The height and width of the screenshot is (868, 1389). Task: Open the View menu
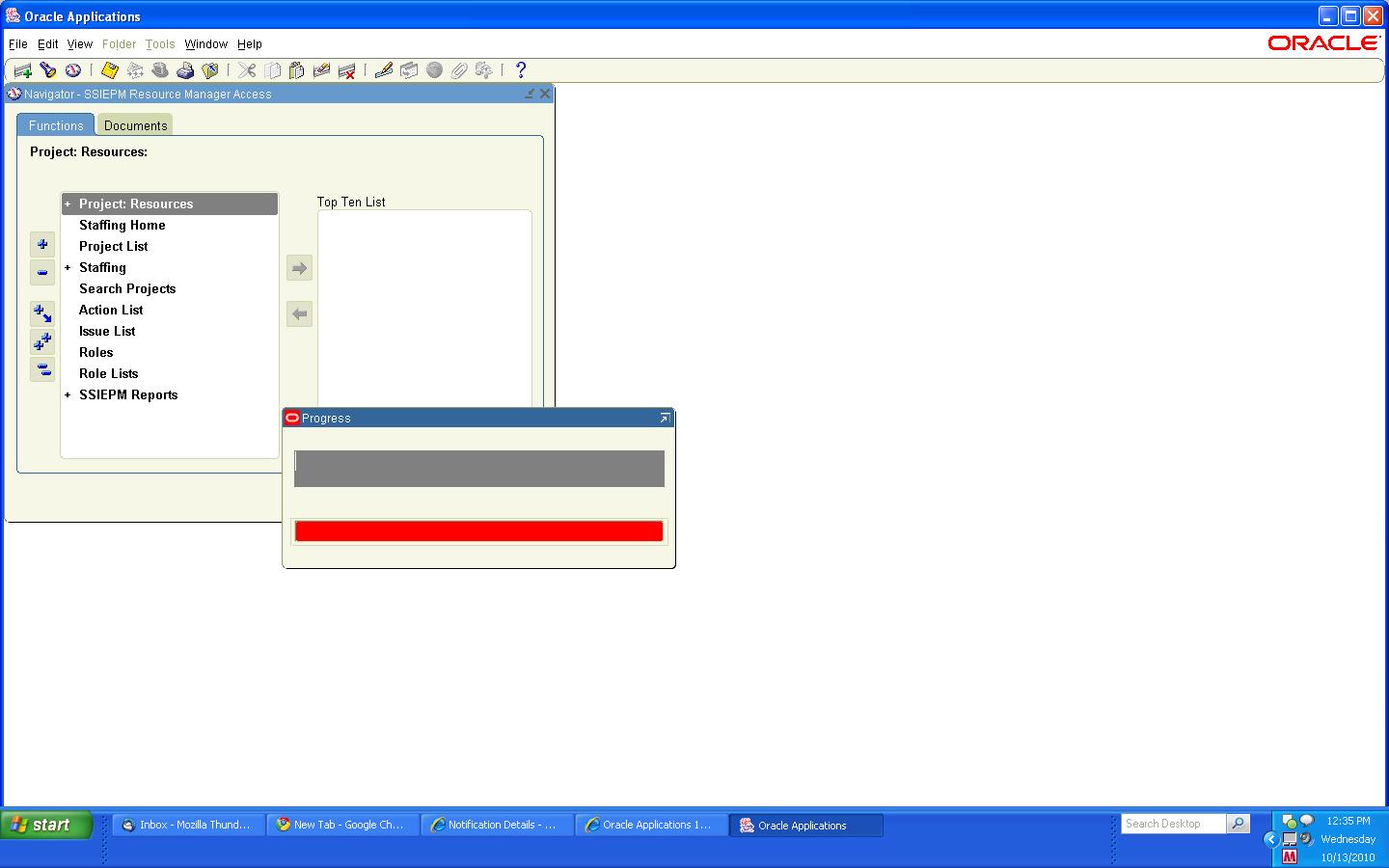coord(79,44)
